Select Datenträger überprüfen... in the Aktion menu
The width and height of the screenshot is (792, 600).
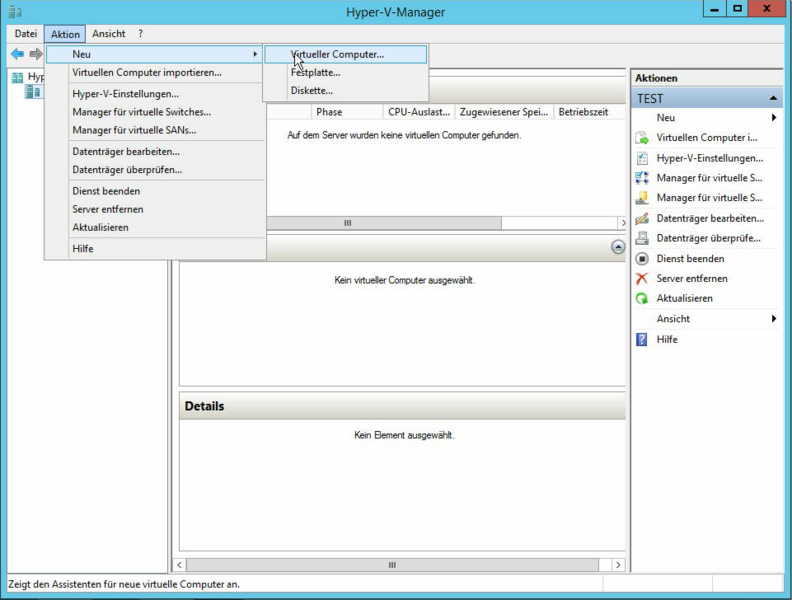pos(156,170)
